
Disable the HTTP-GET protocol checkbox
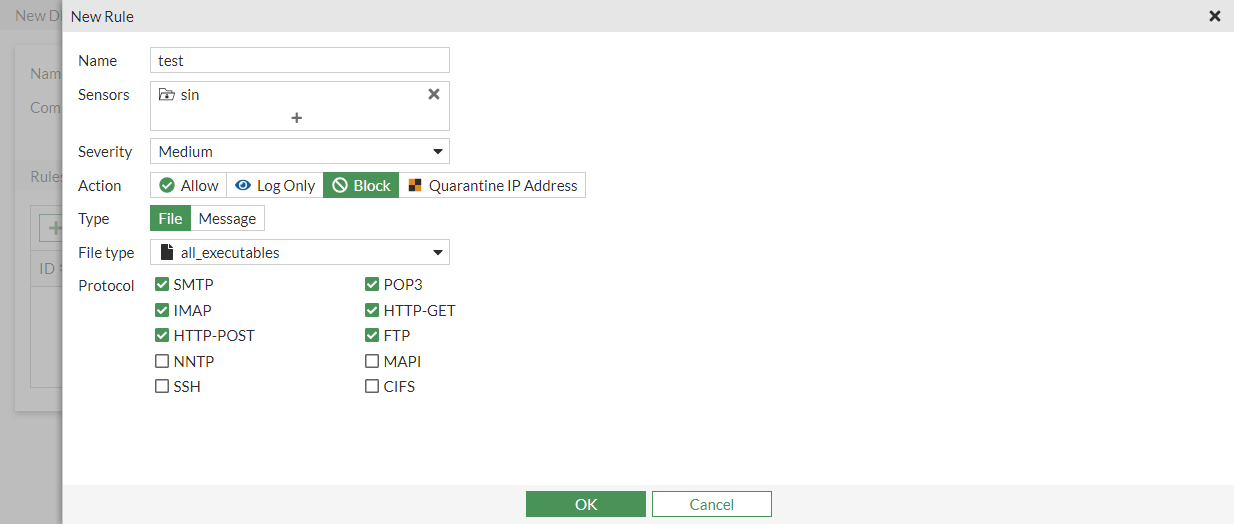(x=372, y=310)
